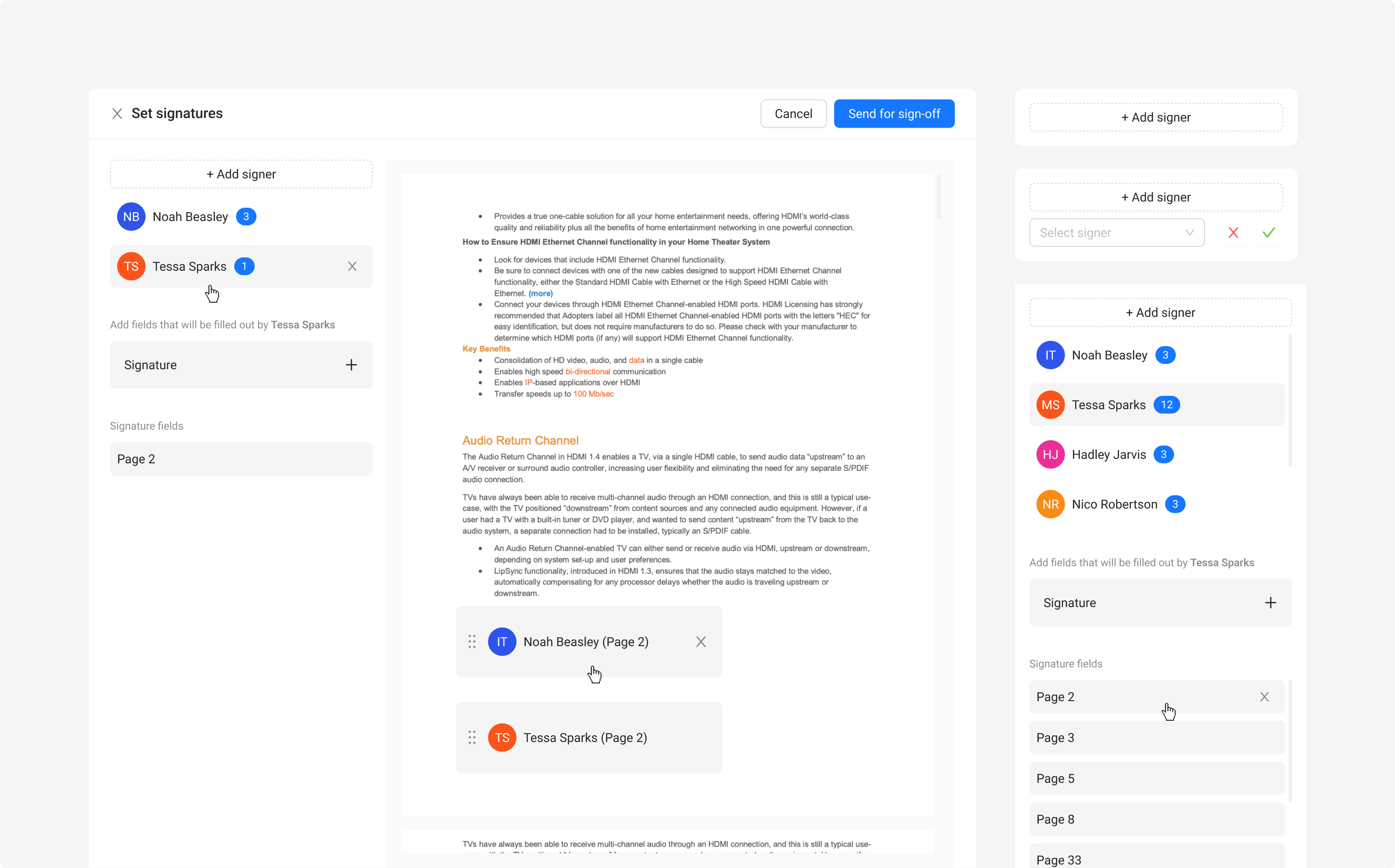Click Send for sign-off
This screenshot has width=1395, height=868.
pos(894,113)
